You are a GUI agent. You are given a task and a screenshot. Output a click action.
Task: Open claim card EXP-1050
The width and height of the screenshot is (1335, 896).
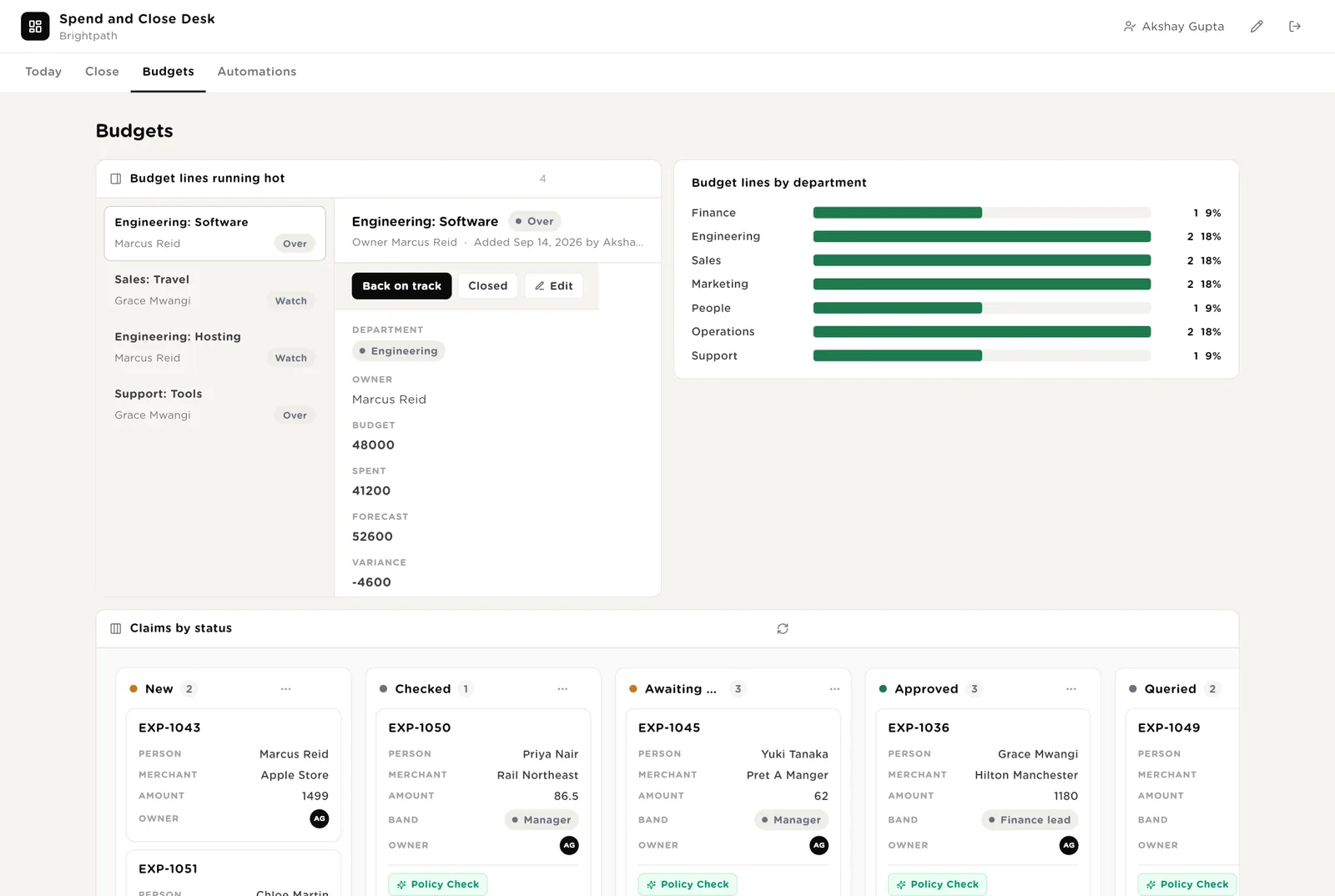point(483,803)
